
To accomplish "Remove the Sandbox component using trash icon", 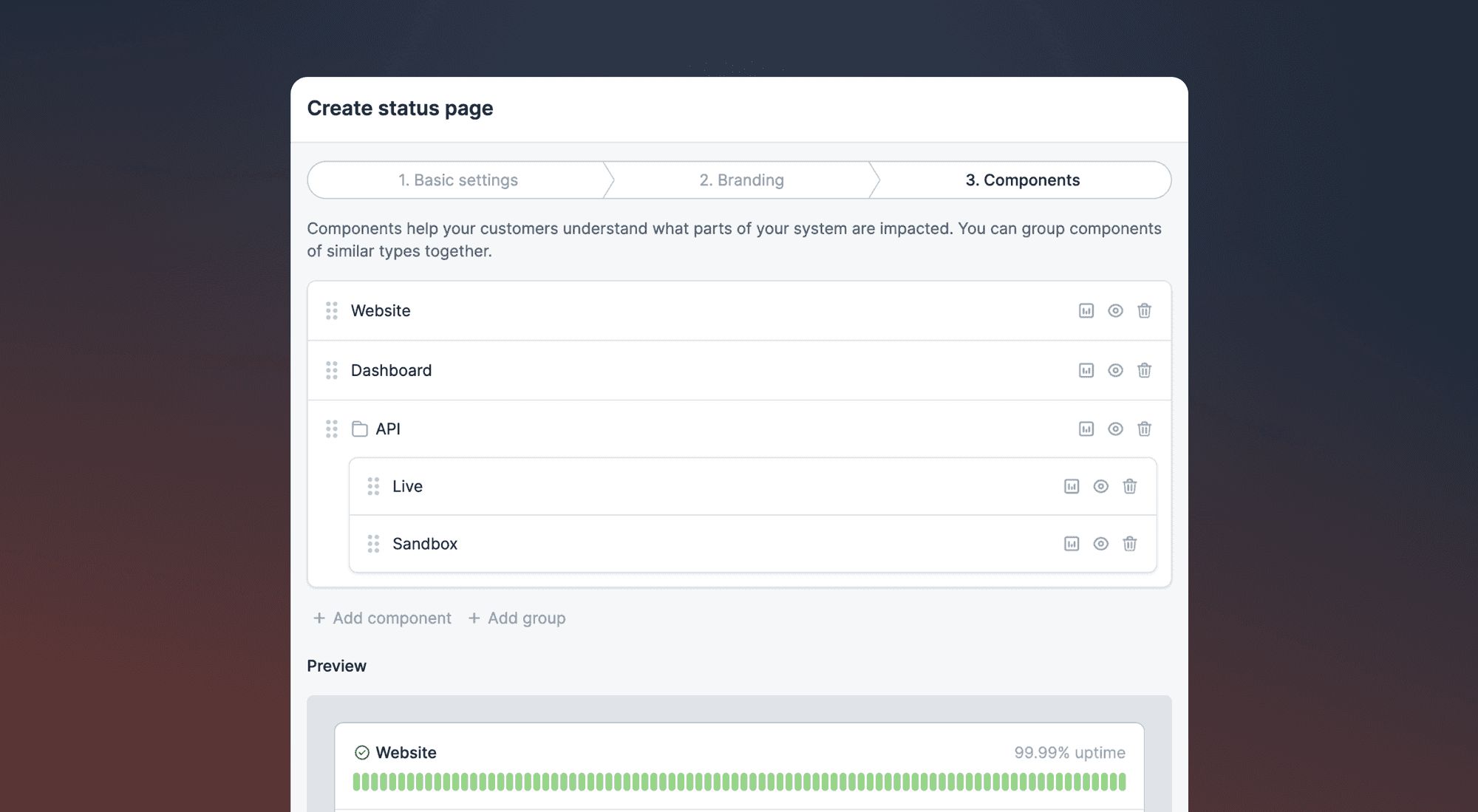I will click(1129, 544).
